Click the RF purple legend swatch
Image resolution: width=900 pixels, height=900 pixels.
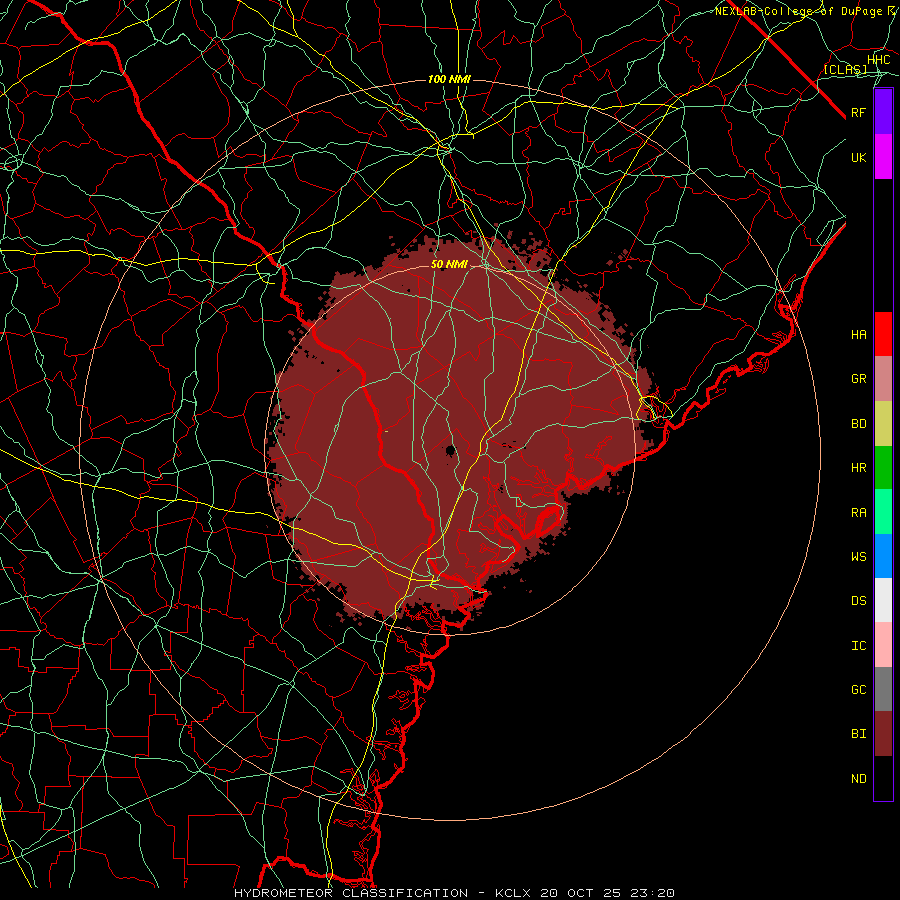883,112
